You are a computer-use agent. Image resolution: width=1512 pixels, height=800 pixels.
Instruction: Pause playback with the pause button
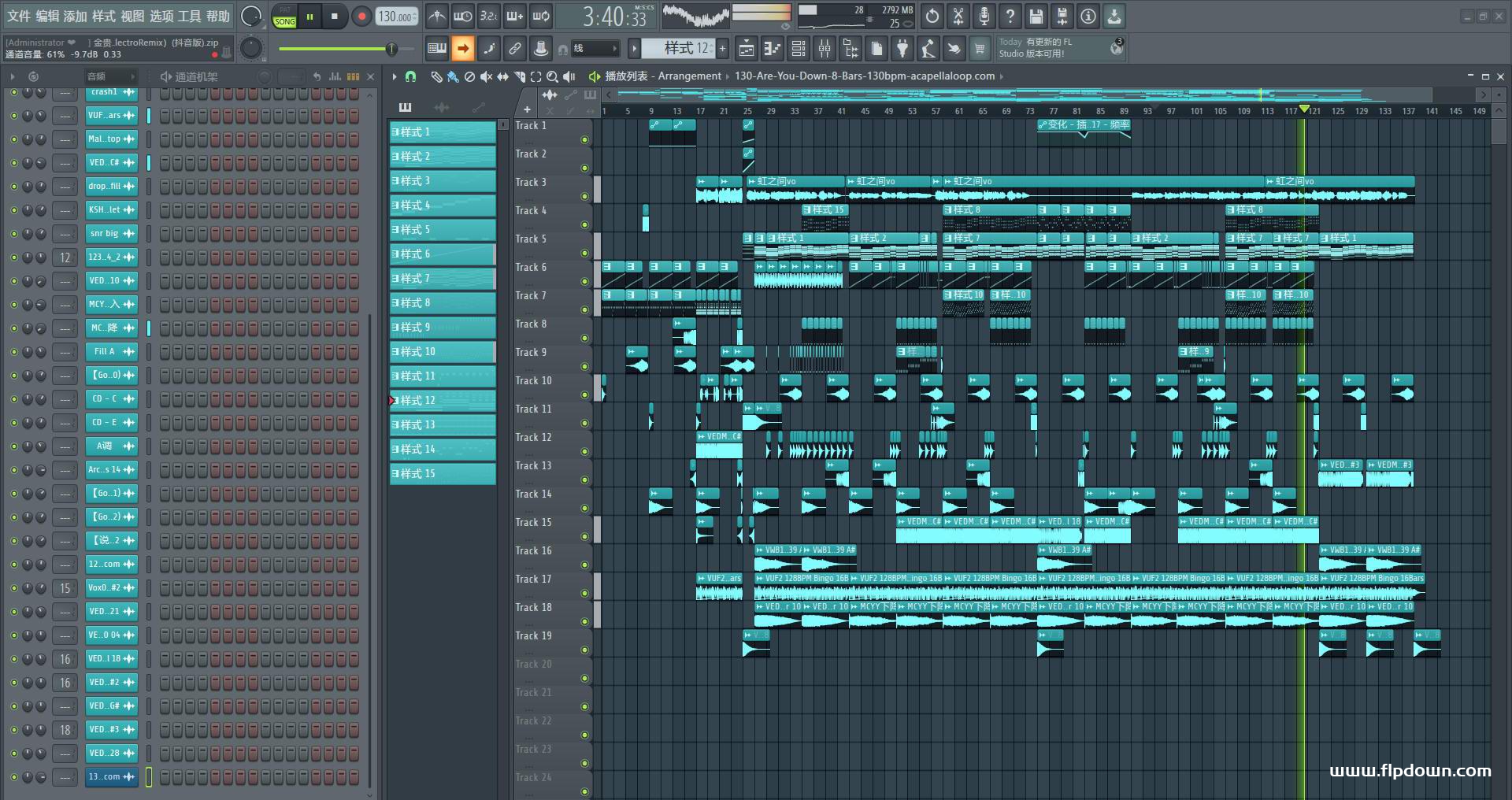[x=310, y=17]
